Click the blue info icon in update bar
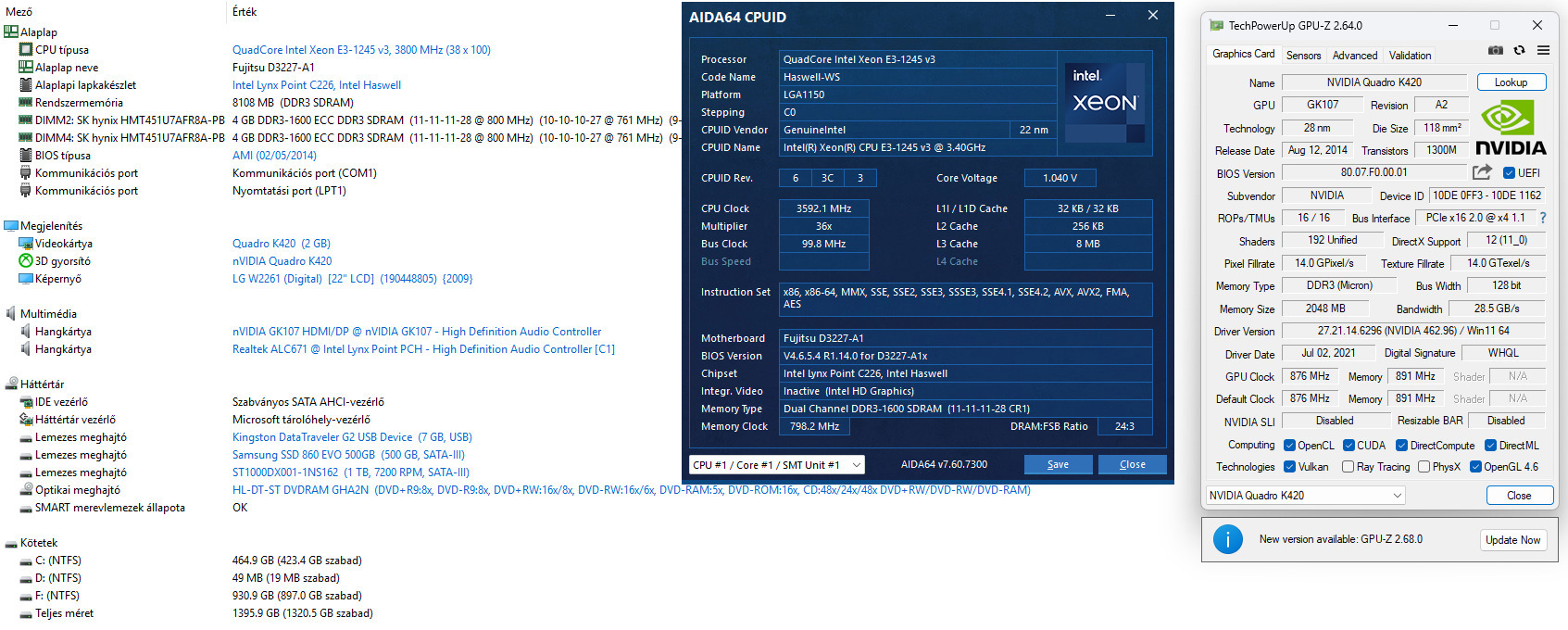Image resolution: width=1568 pixels, height=630 pixels. [x=1227, y=539]
